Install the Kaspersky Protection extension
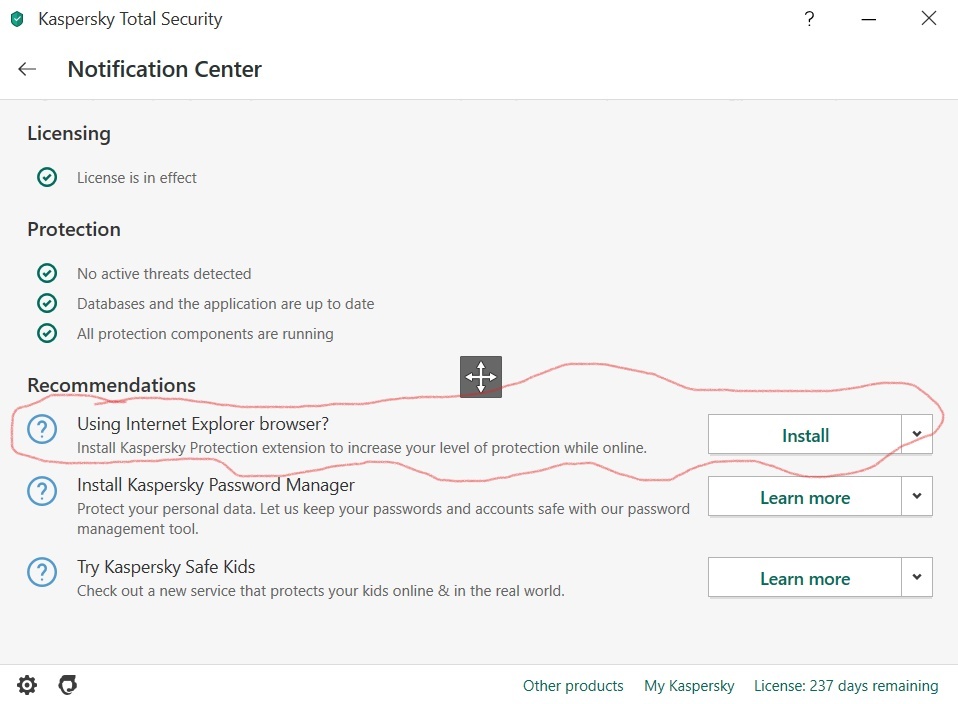This screenshot has width=958, height=704. pos(805,435)
